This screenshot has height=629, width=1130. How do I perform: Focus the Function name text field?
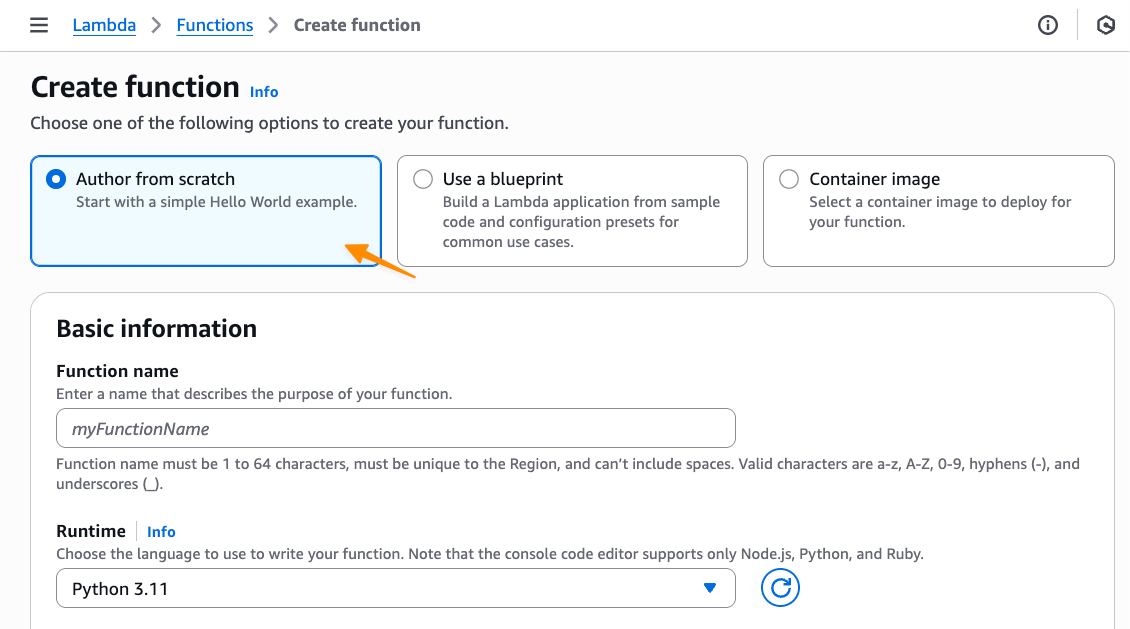395,428
